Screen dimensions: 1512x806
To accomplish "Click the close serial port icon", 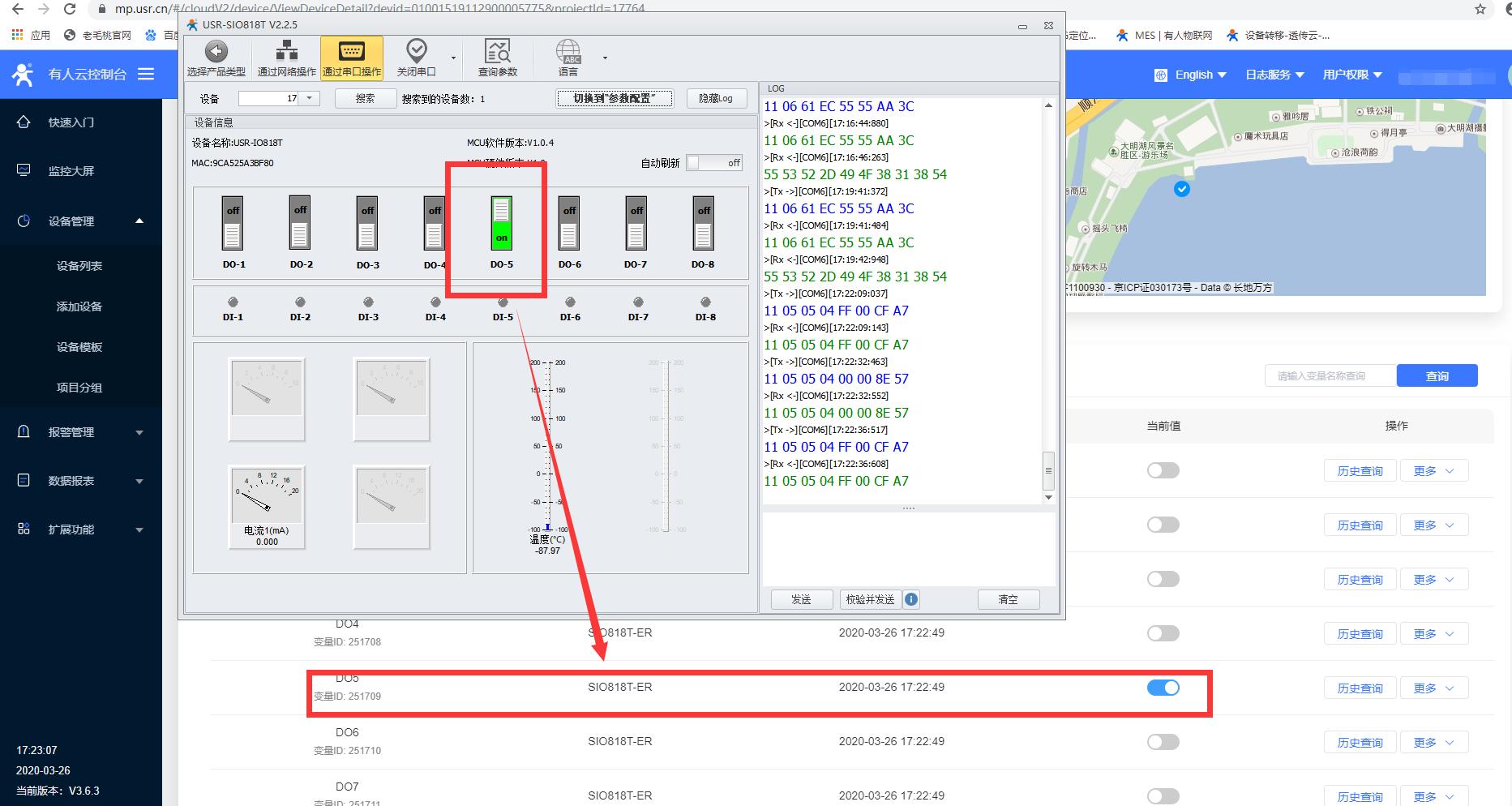I will tap(416, 52).
